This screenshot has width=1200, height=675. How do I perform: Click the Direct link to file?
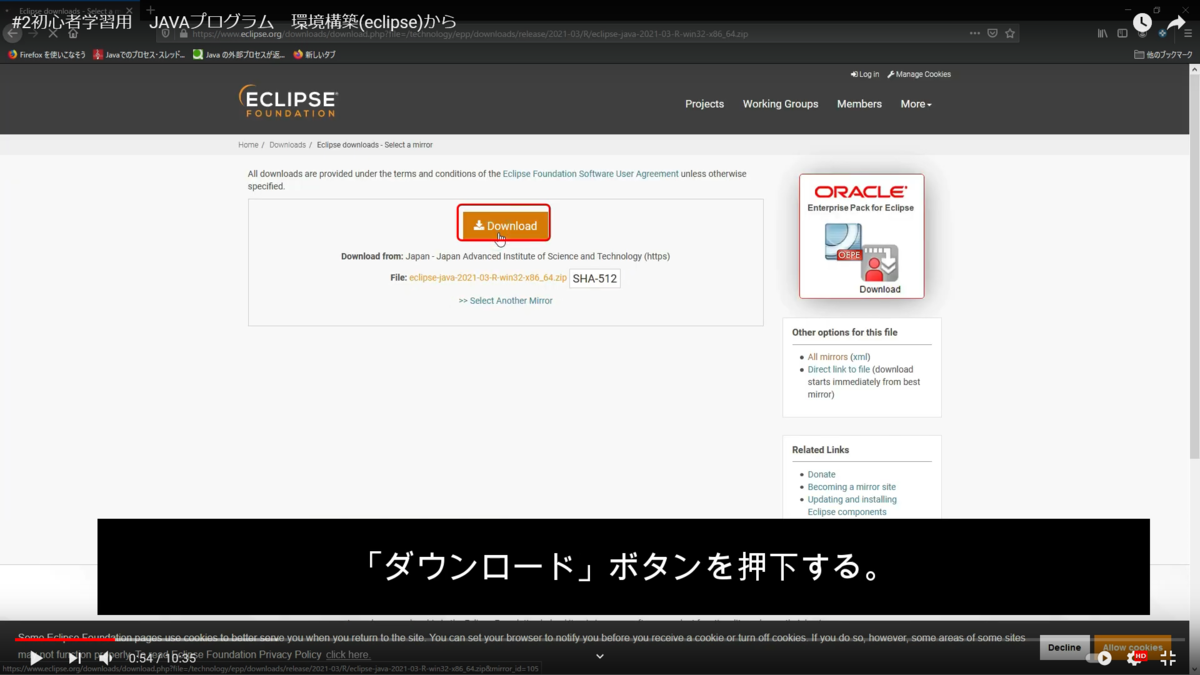(x=838, y=370)
